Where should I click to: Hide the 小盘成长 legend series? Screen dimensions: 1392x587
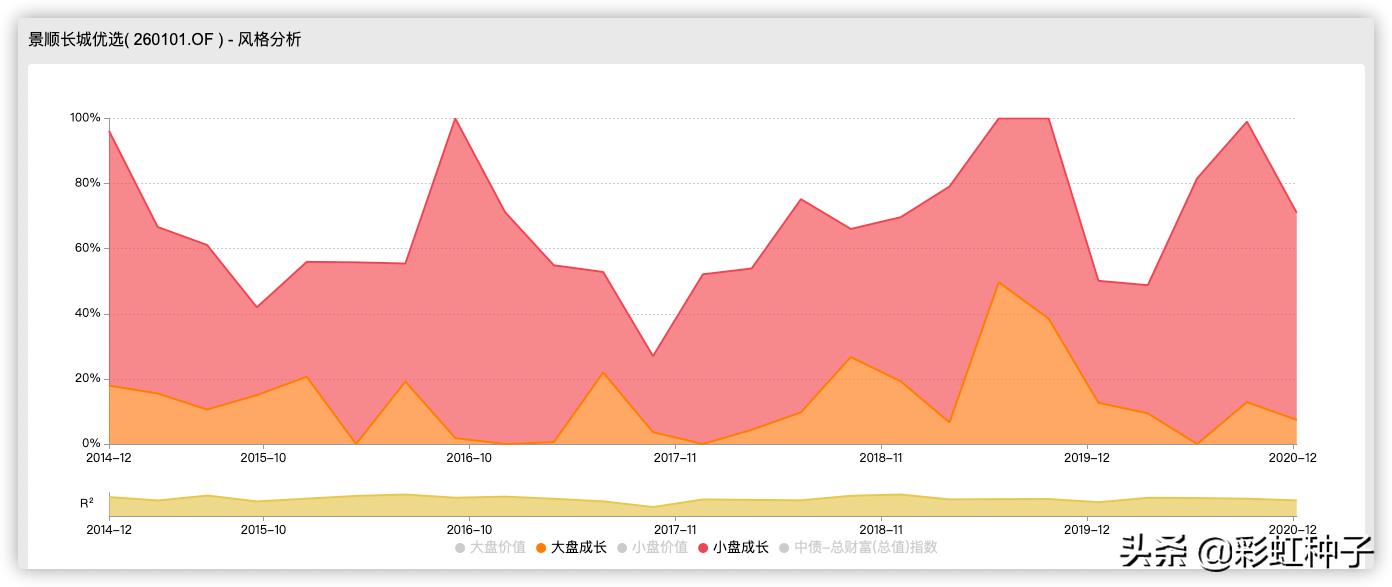(x=733, y=547)
